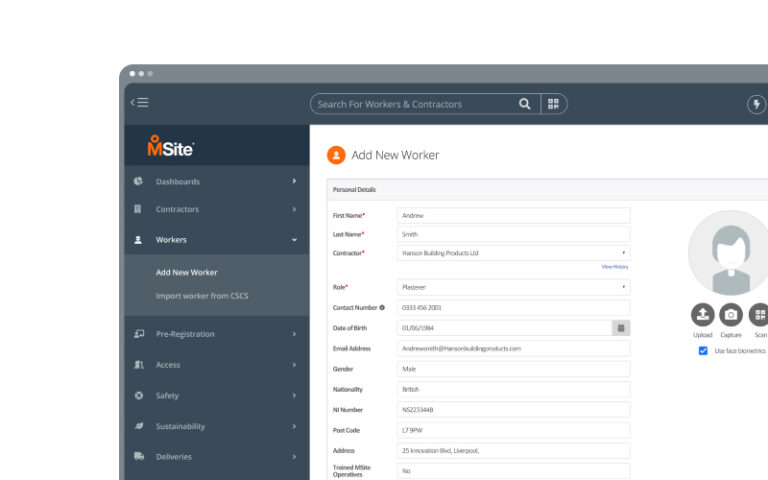The width and height of the screenshot is (768, 480).
Task: Click the lightning bolt icon in header
Action: [756, 104]
